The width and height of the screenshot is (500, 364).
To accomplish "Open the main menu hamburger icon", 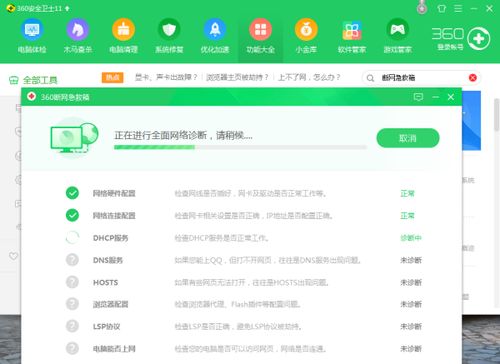I will tap(458, 8).
